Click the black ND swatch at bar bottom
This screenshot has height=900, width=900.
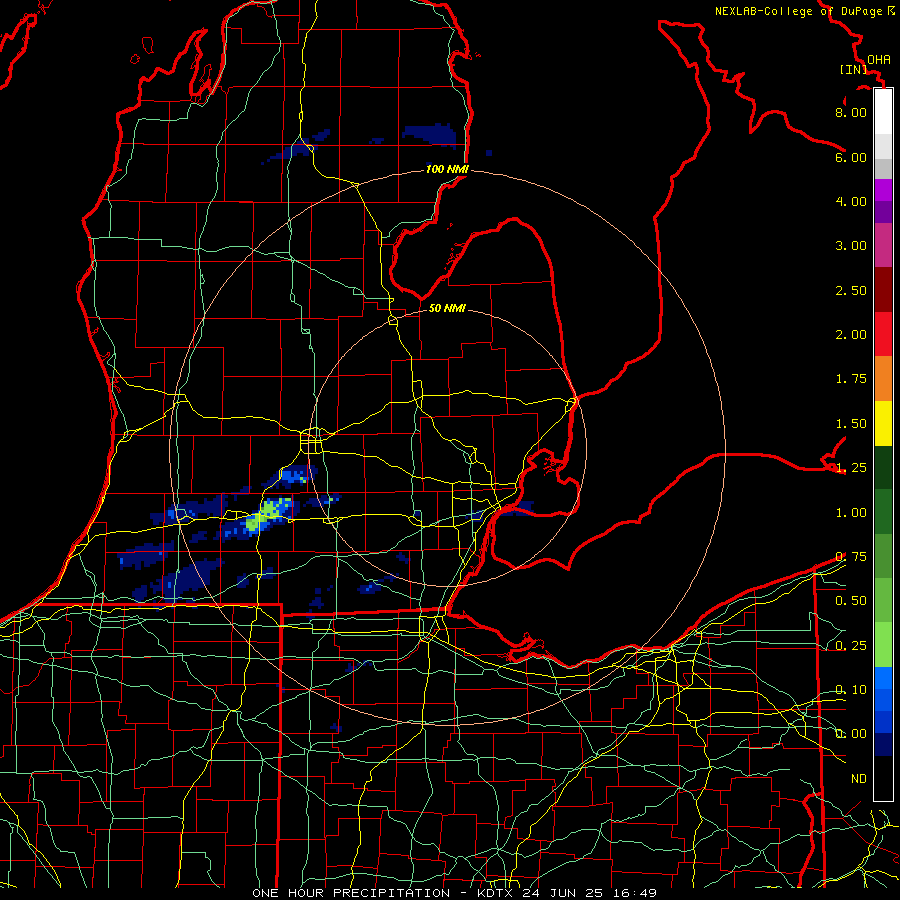[883, 778]
